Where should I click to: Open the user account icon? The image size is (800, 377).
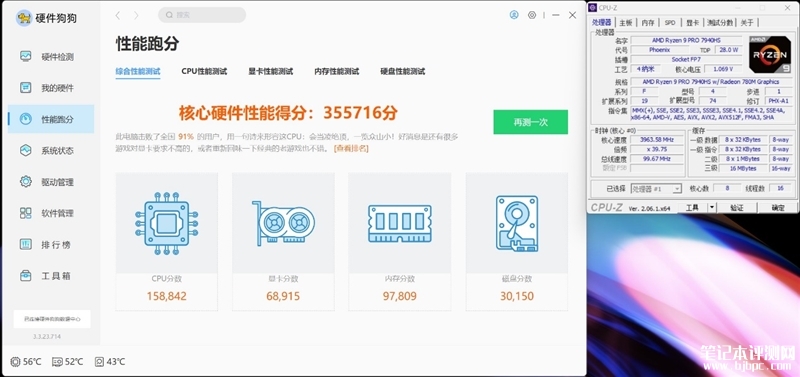514,15
